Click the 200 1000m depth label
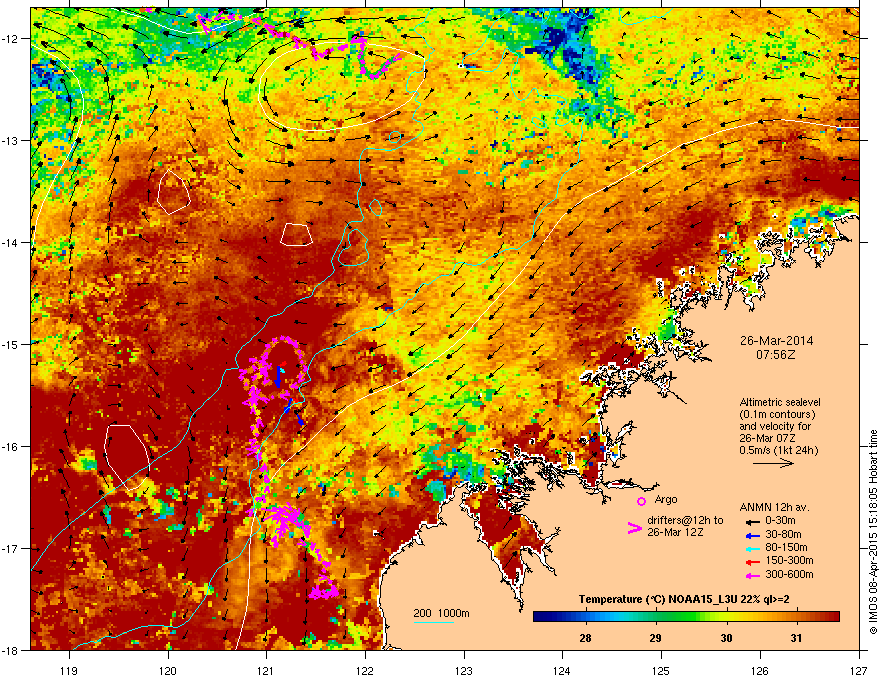880x680 pixels. [441, 613]
